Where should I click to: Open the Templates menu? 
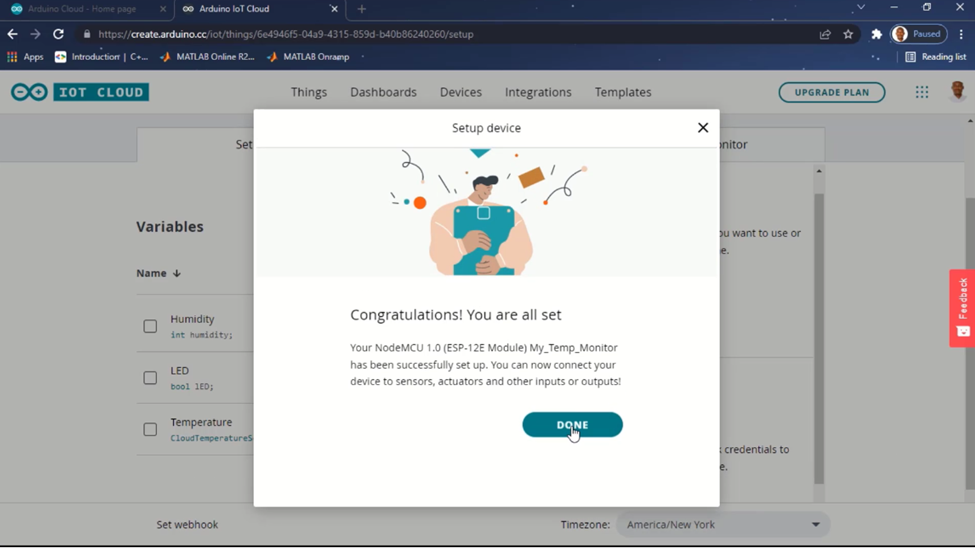[x=623, y=92]
